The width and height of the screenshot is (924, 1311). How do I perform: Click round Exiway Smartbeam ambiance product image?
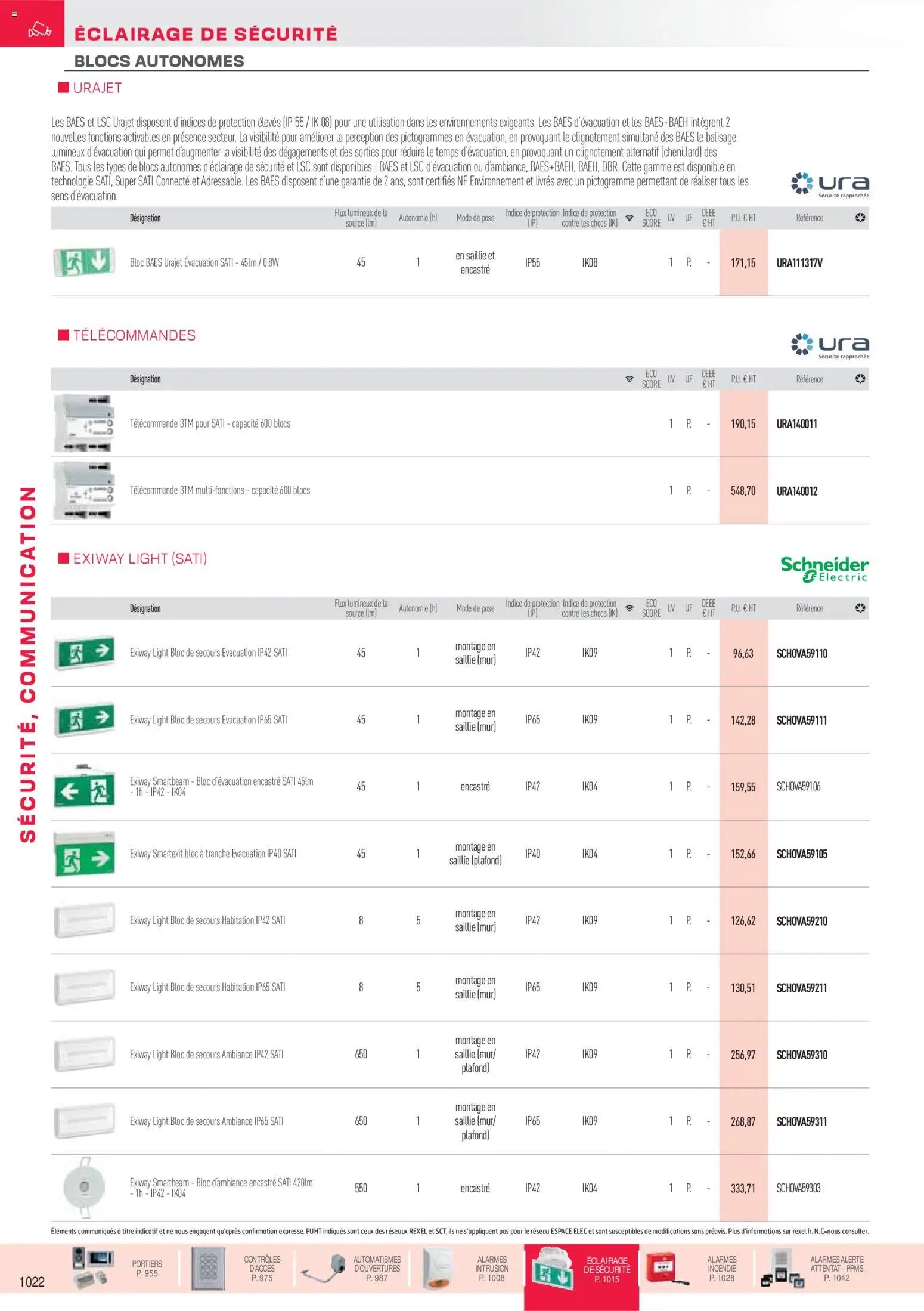84,1187
